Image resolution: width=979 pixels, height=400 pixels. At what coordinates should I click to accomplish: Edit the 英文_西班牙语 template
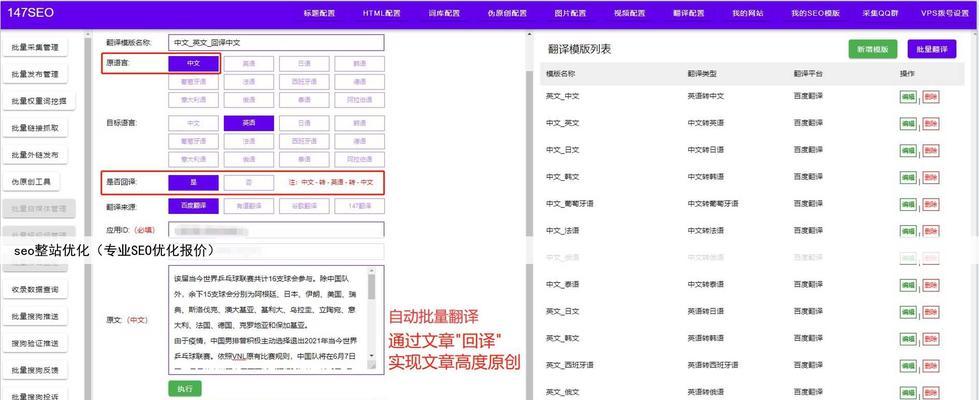[x=908, y=365]
